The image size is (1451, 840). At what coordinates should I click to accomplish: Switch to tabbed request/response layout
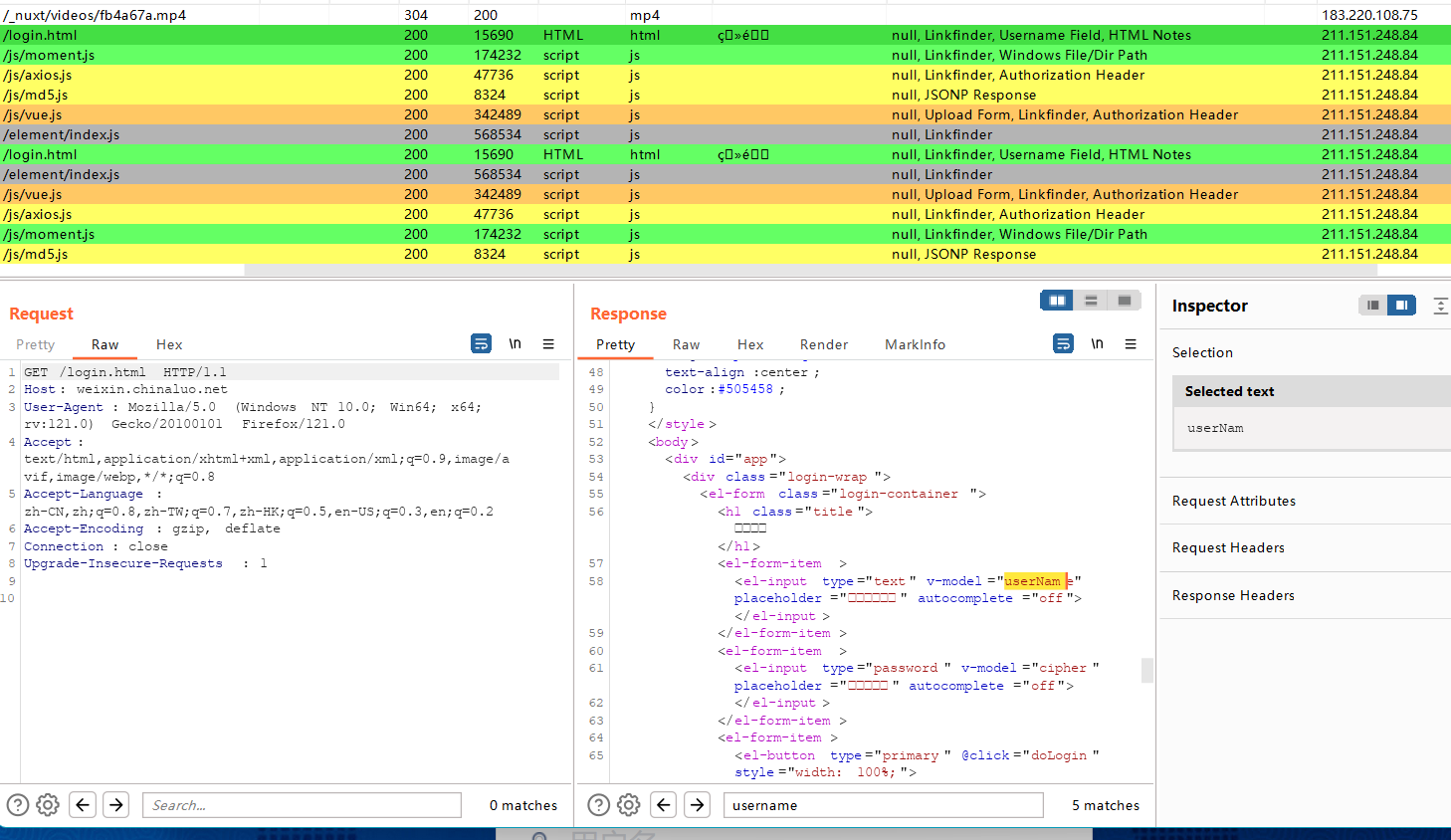click(x=1125, y=301)
